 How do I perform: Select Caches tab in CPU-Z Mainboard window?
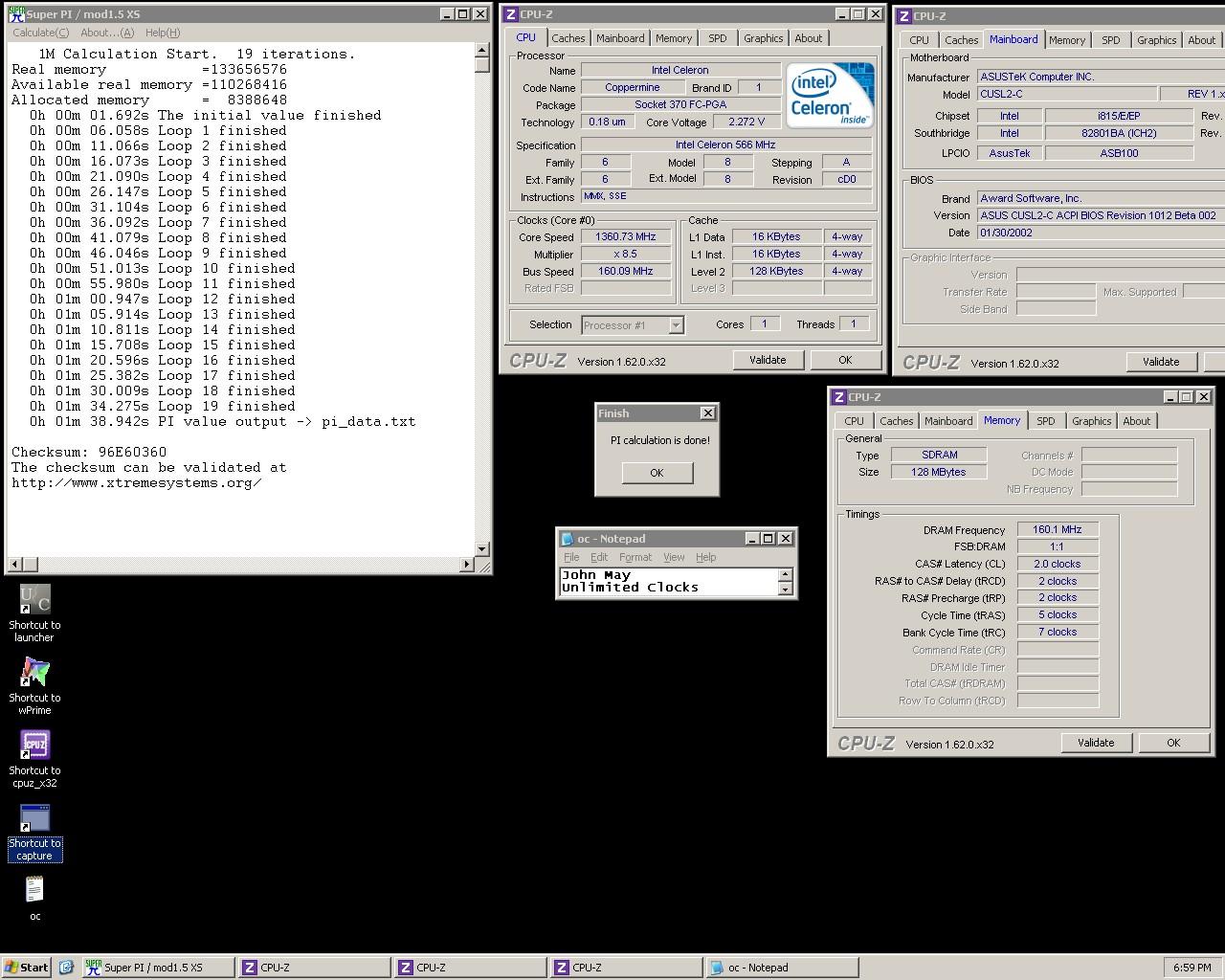(961, 40)
